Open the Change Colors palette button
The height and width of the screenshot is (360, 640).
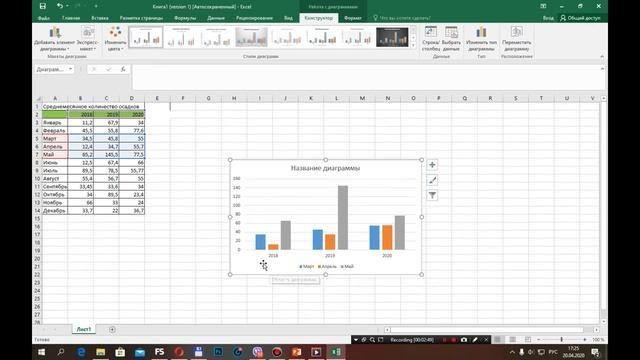(115, 39)
